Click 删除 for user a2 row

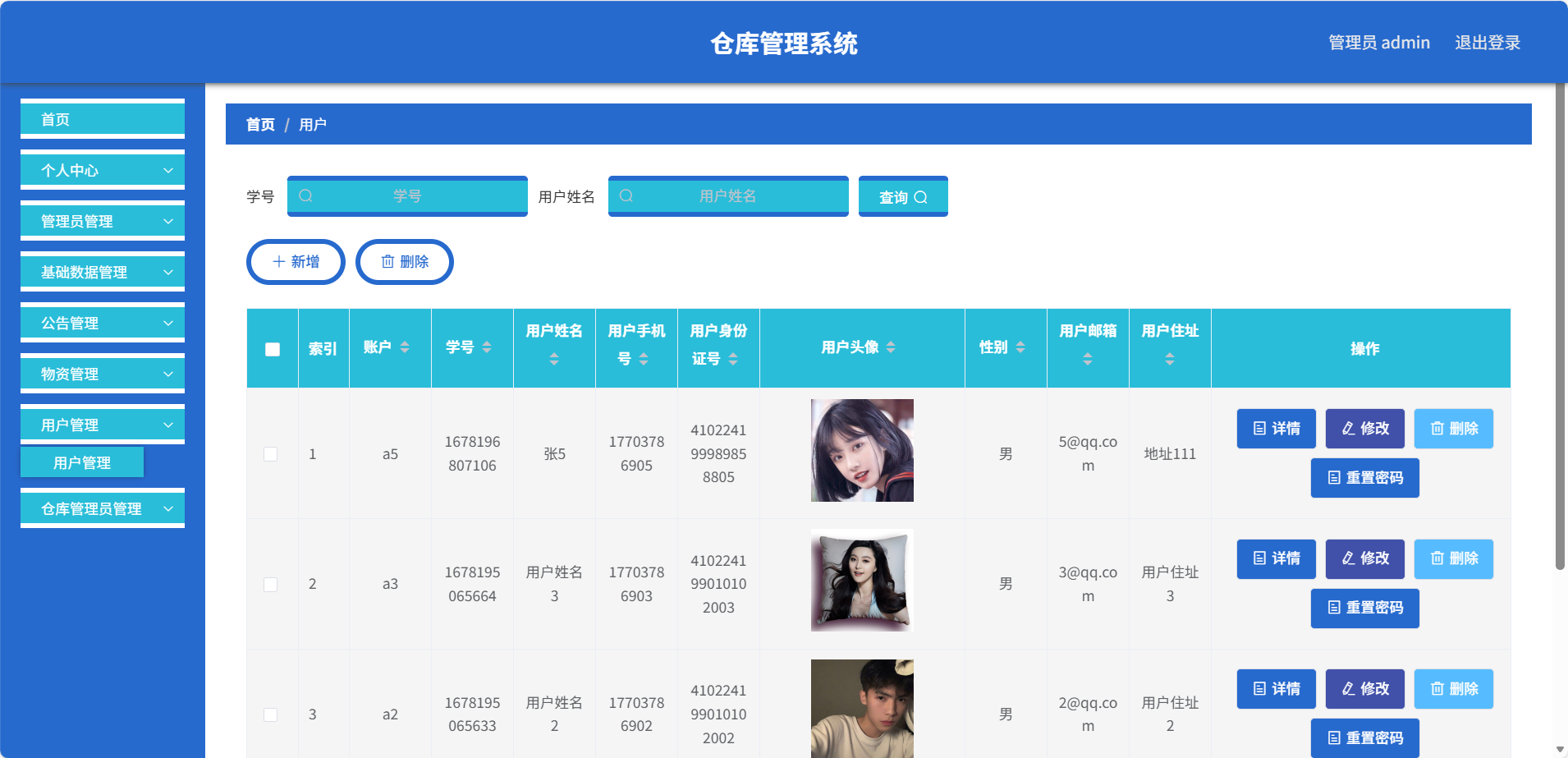point(1454,689)
